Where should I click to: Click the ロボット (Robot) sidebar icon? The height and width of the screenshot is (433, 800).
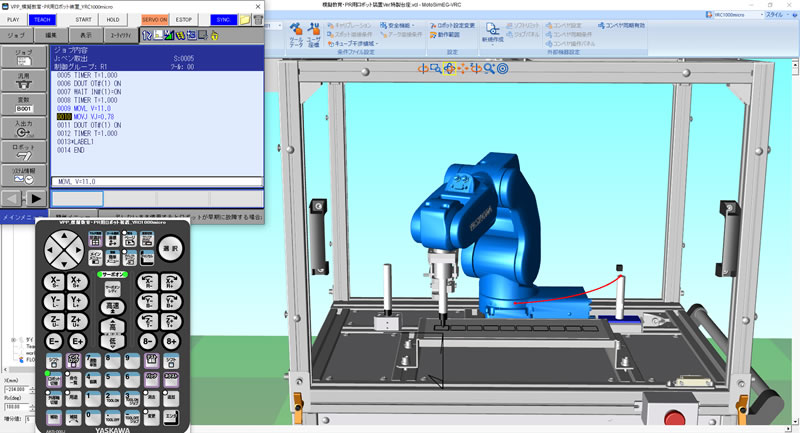pyautogui.click(x=24, y=152)
